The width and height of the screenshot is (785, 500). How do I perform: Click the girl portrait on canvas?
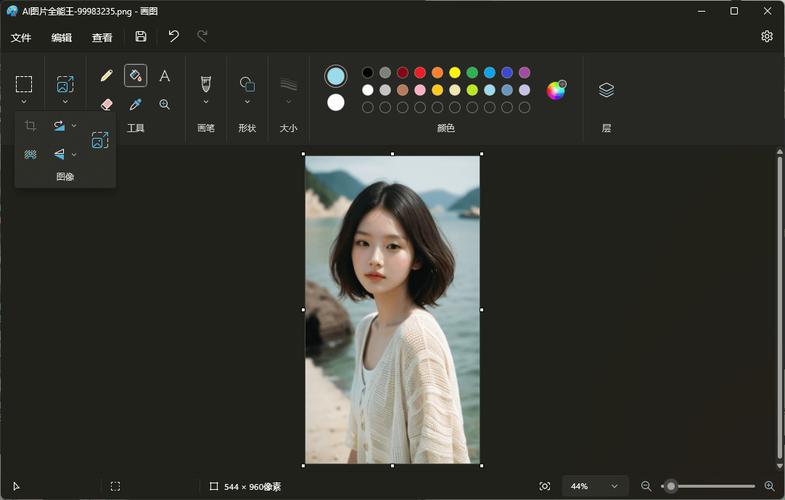click(x=392, y=309)
